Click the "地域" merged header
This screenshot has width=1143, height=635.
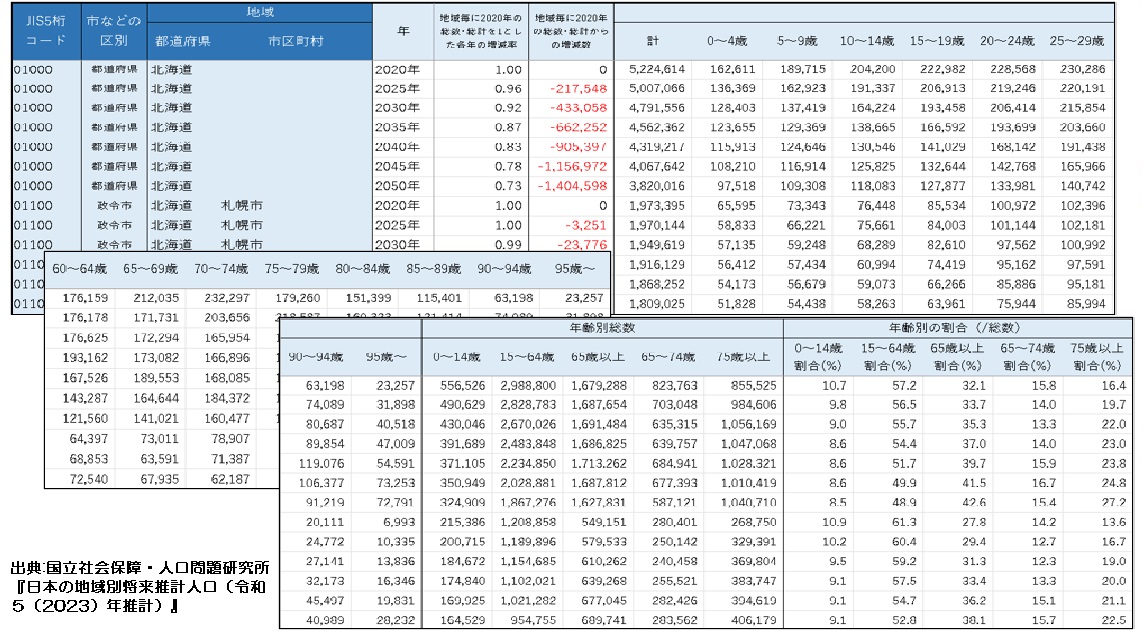click(260, 12)
